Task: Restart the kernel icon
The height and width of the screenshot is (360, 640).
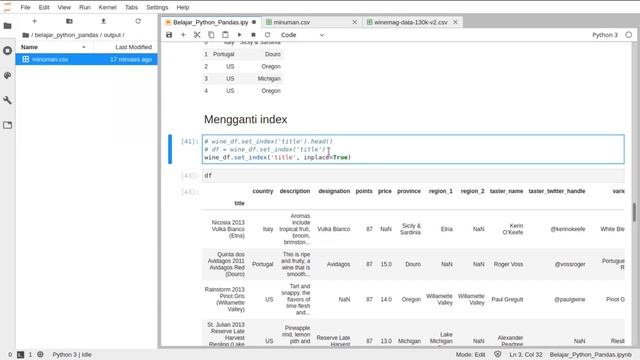Action: [267, 35]
